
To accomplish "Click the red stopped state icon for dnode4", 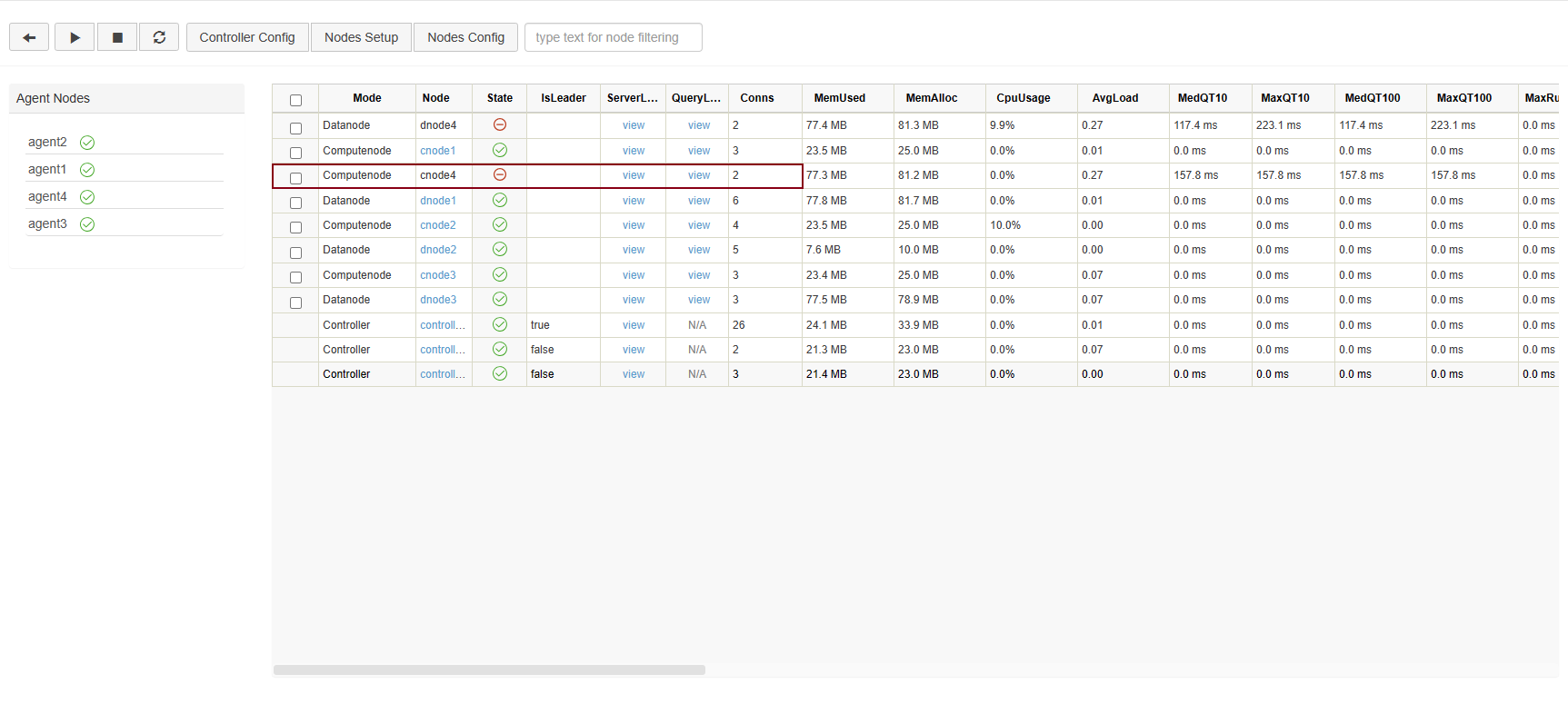I will pyautogui.click(x=499, y=125).
